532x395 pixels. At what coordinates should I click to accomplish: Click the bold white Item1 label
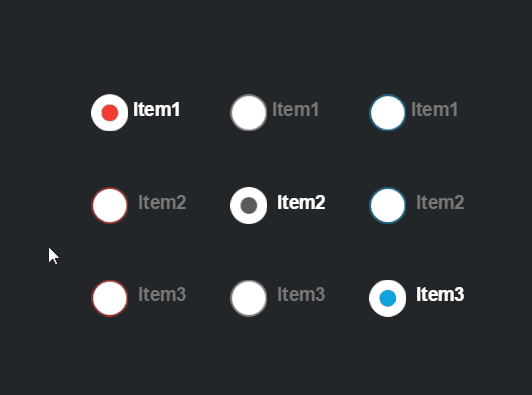(156, 109)
